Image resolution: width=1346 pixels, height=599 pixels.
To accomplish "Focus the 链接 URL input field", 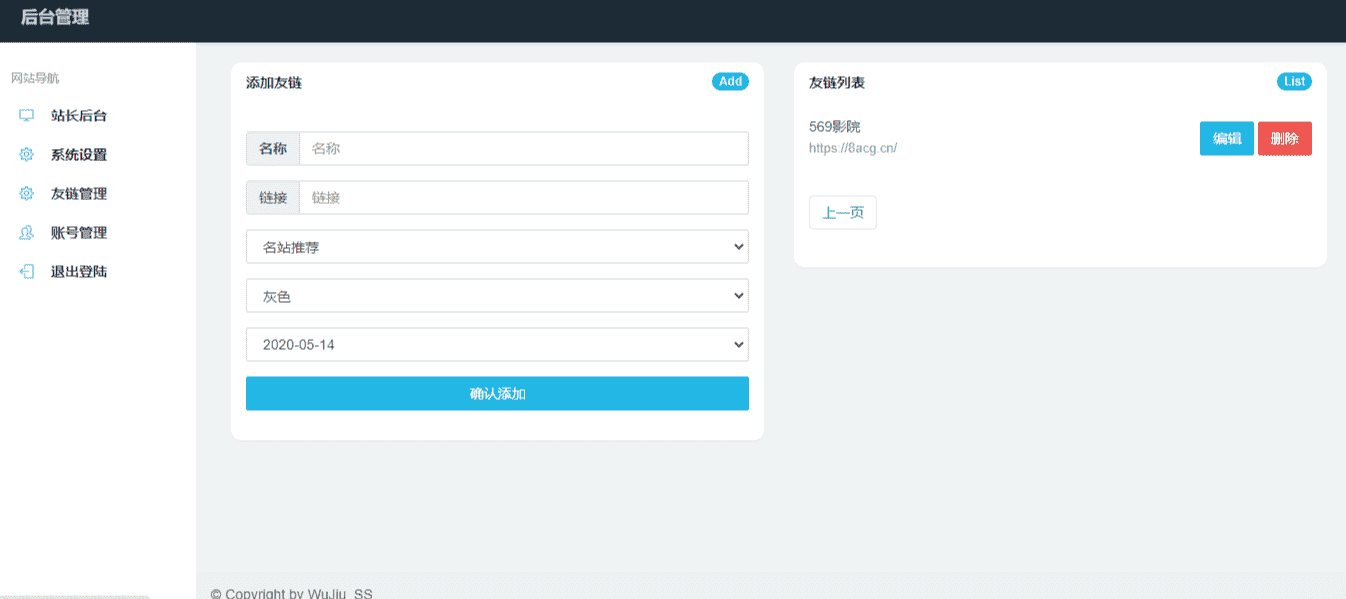I will [524, 198].
